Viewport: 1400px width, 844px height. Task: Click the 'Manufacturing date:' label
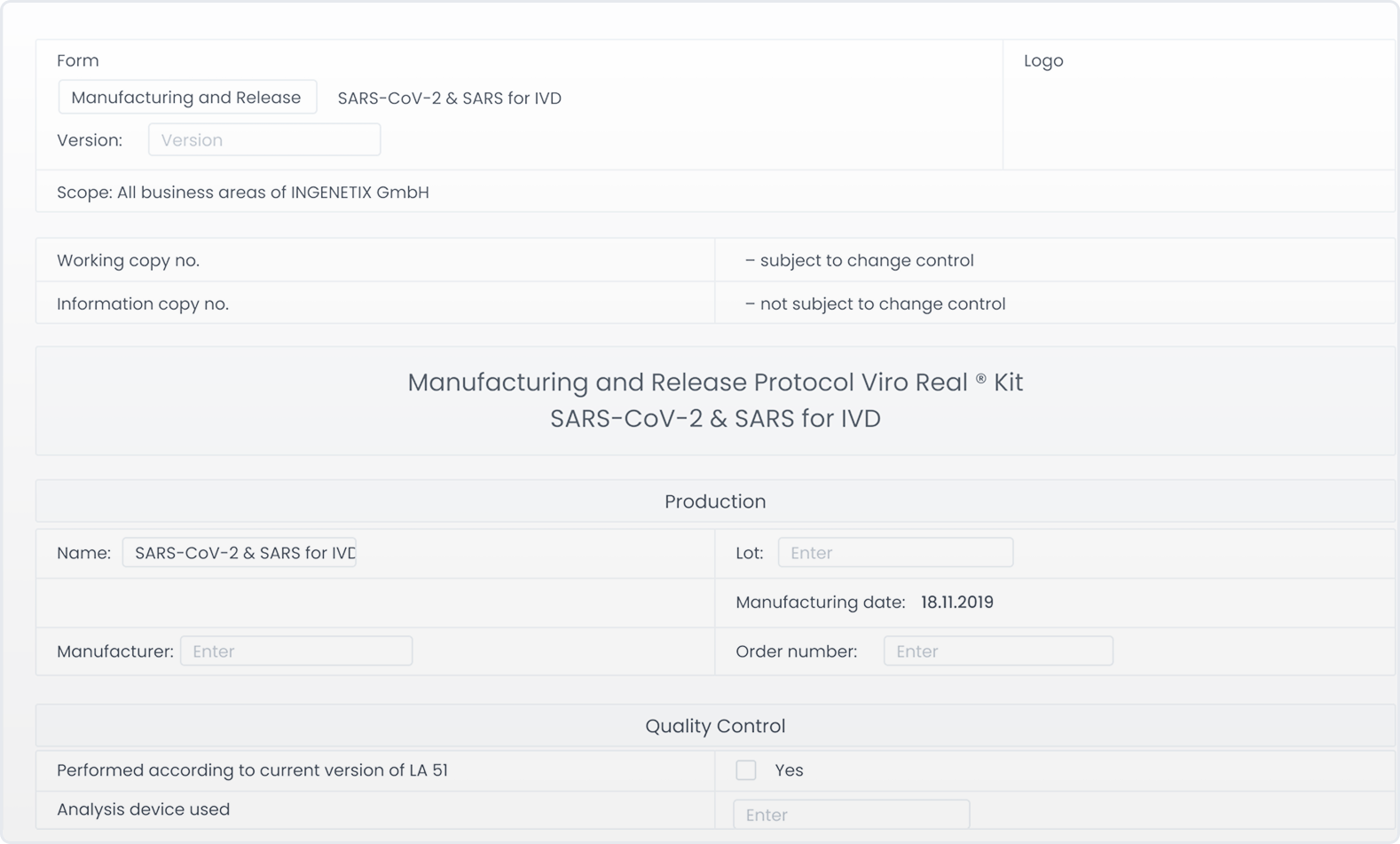coord(821,603)
